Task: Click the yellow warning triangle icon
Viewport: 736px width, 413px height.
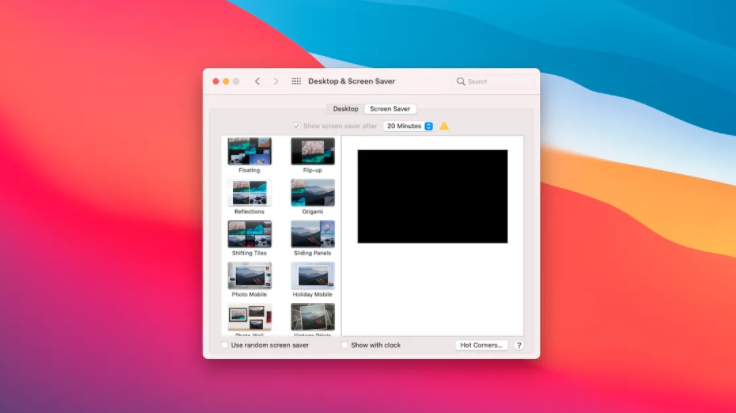Action: coord(444,126)
